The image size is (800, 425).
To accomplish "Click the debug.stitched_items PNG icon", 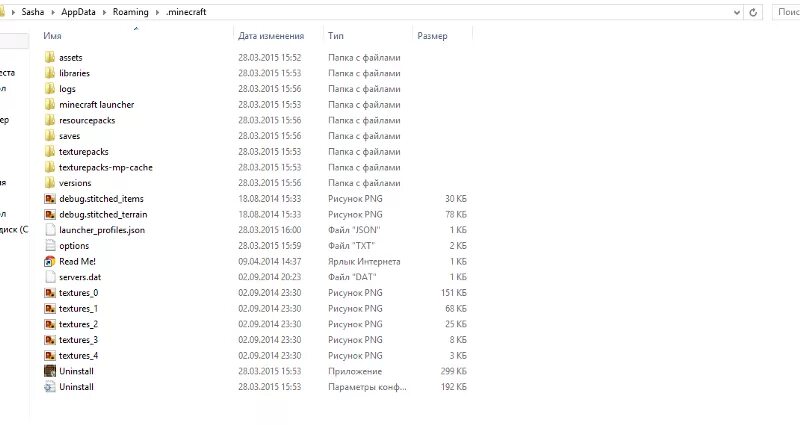I will pos(49,198).
